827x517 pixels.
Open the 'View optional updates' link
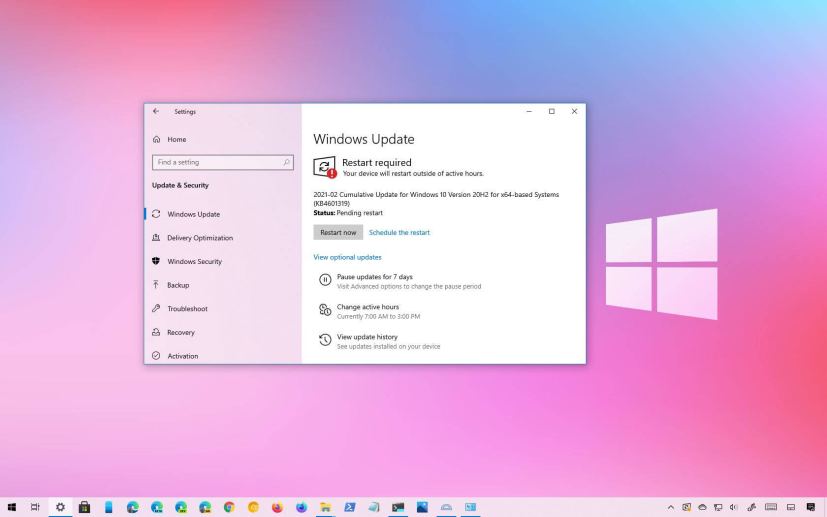(347, 257)
